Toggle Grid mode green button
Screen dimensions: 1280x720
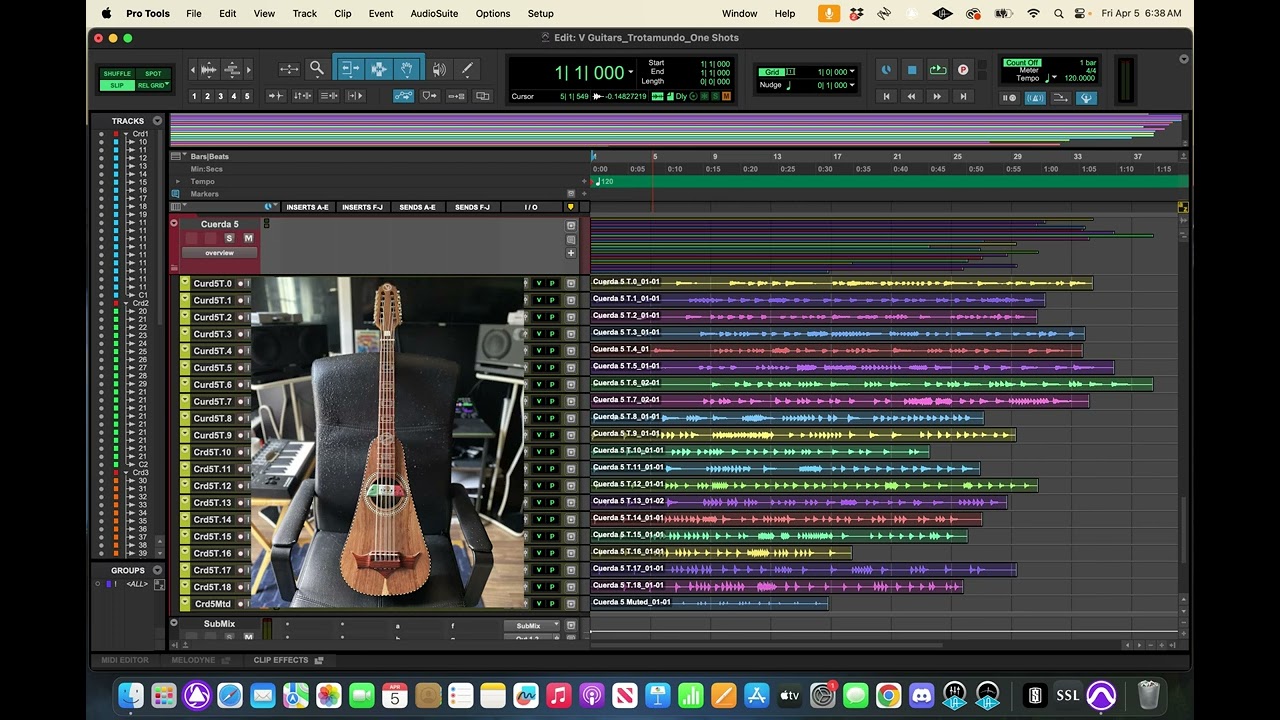coord(772,72)
